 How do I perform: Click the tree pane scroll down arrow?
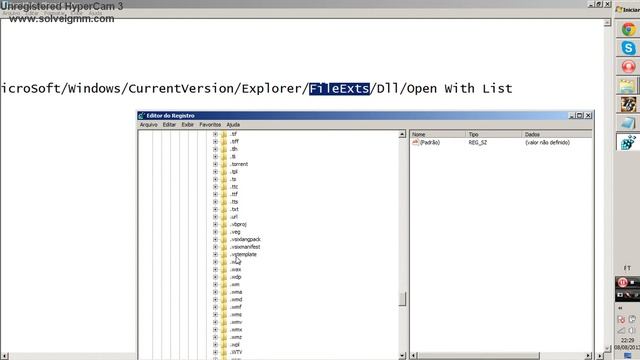[x=402, y=356]
